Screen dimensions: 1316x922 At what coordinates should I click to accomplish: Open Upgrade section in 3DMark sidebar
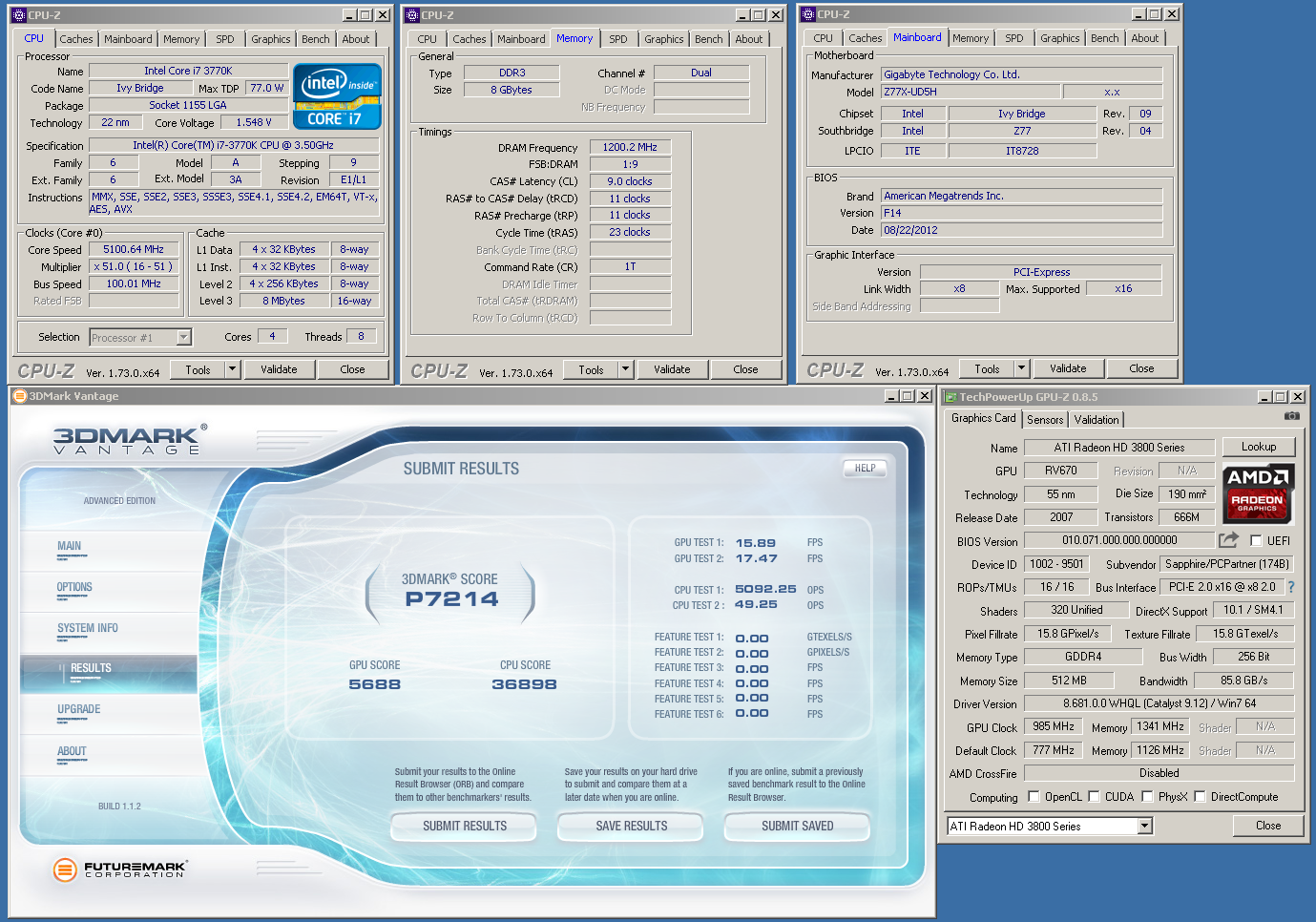point(78,710)
